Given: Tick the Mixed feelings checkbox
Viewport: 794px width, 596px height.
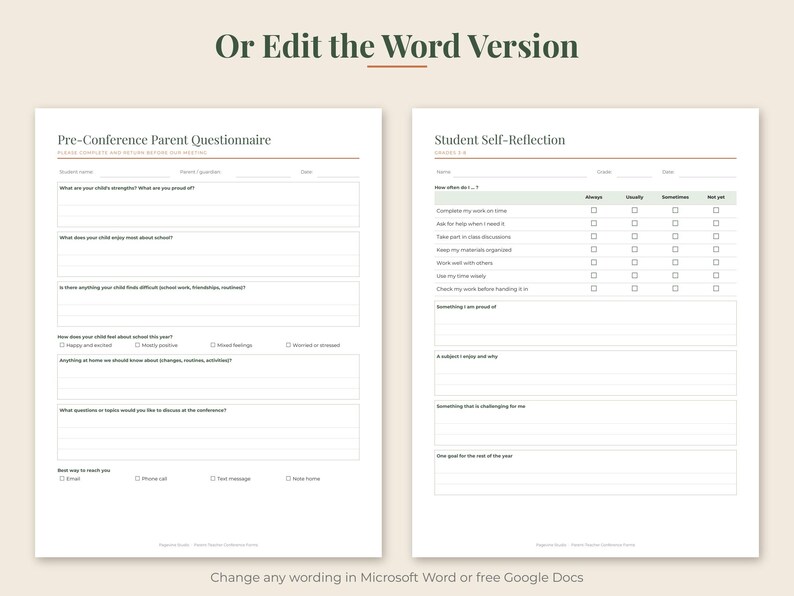Looking at the screenshot, I should (x=213, y=345).
